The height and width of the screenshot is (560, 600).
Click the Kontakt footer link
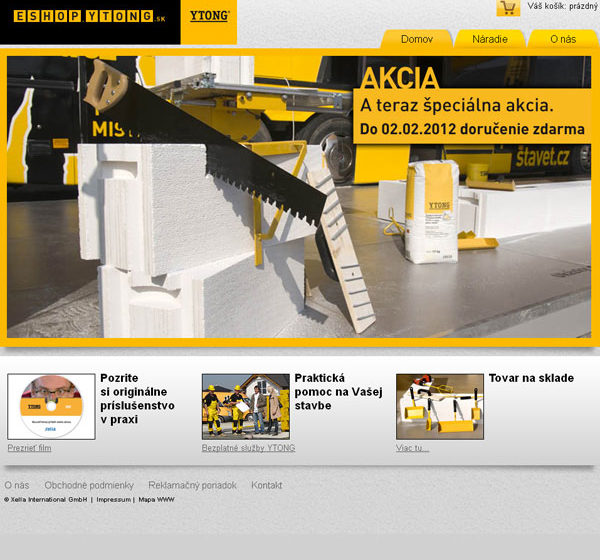click(266, 485)
